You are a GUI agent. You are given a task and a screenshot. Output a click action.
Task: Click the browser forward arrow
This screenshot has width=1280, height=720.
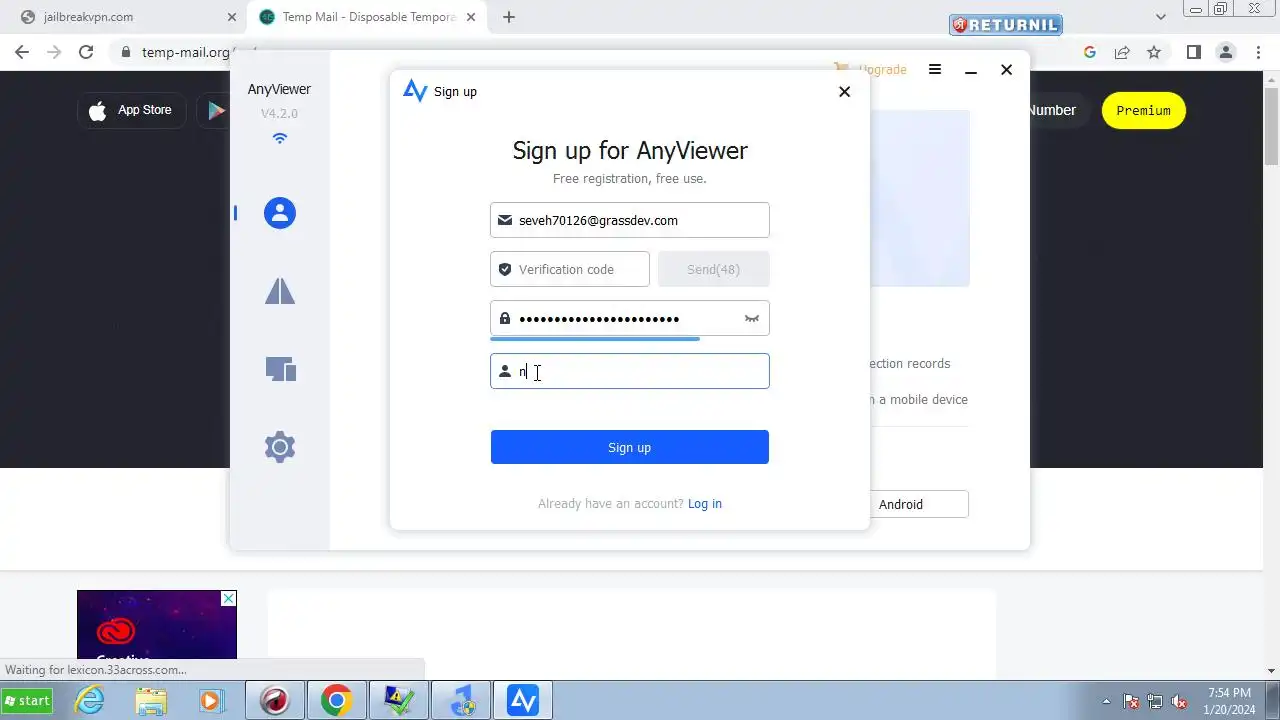[54, 52]
